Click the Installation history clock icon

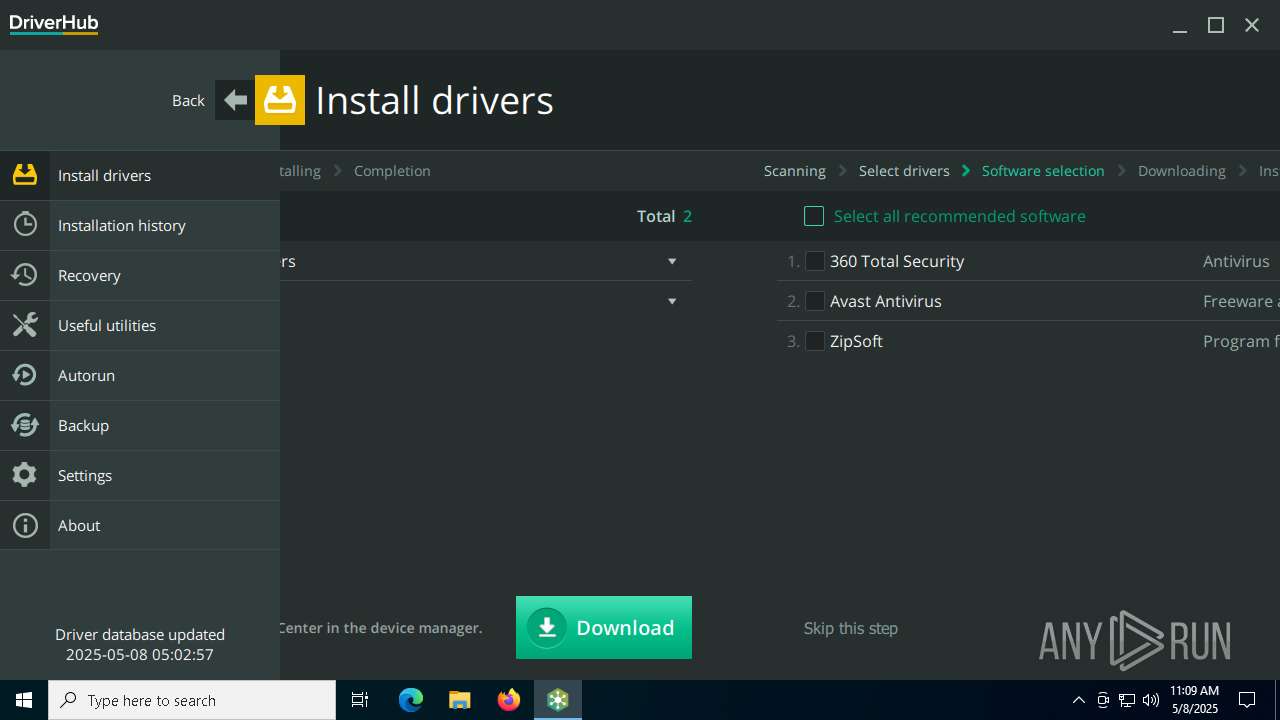pyautogui.click(x=25, y=225)
